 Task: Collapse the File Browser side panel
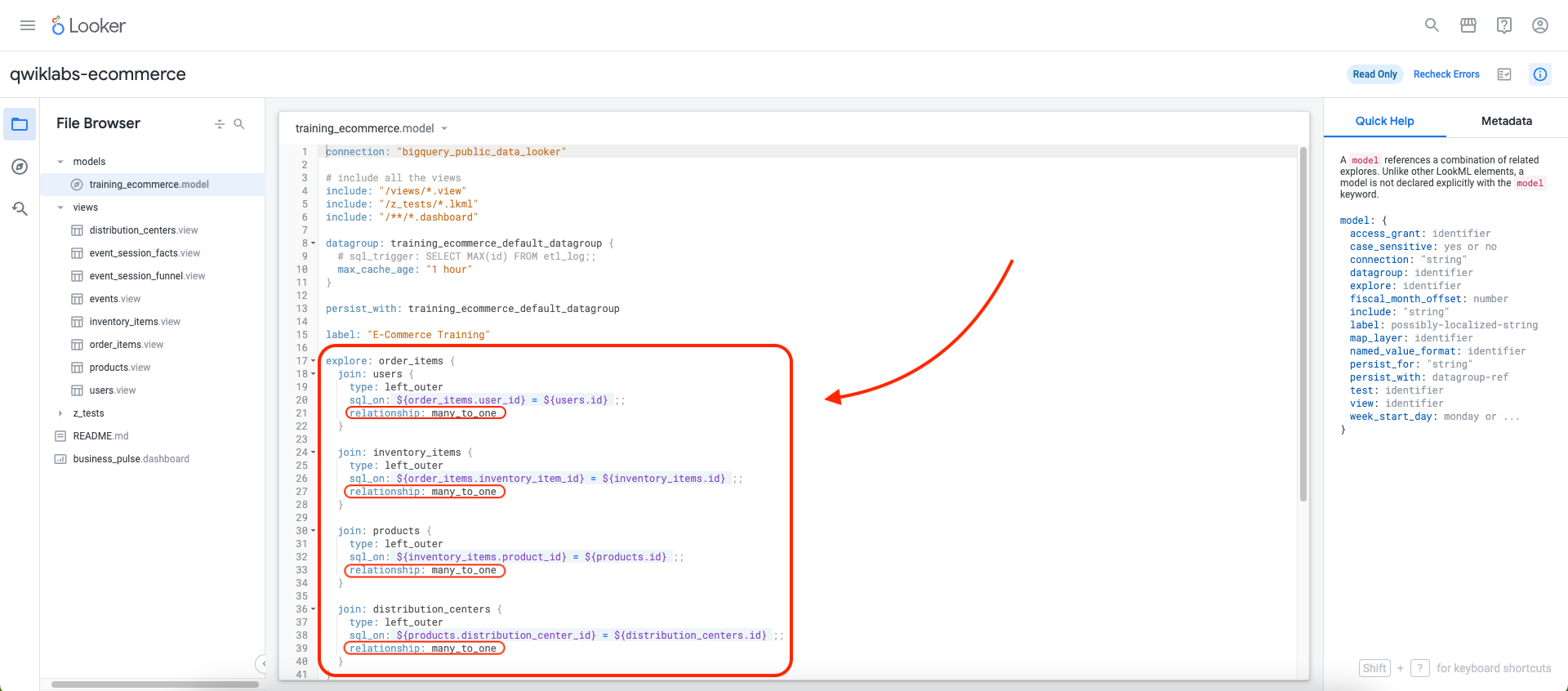(x=261, y=663)
